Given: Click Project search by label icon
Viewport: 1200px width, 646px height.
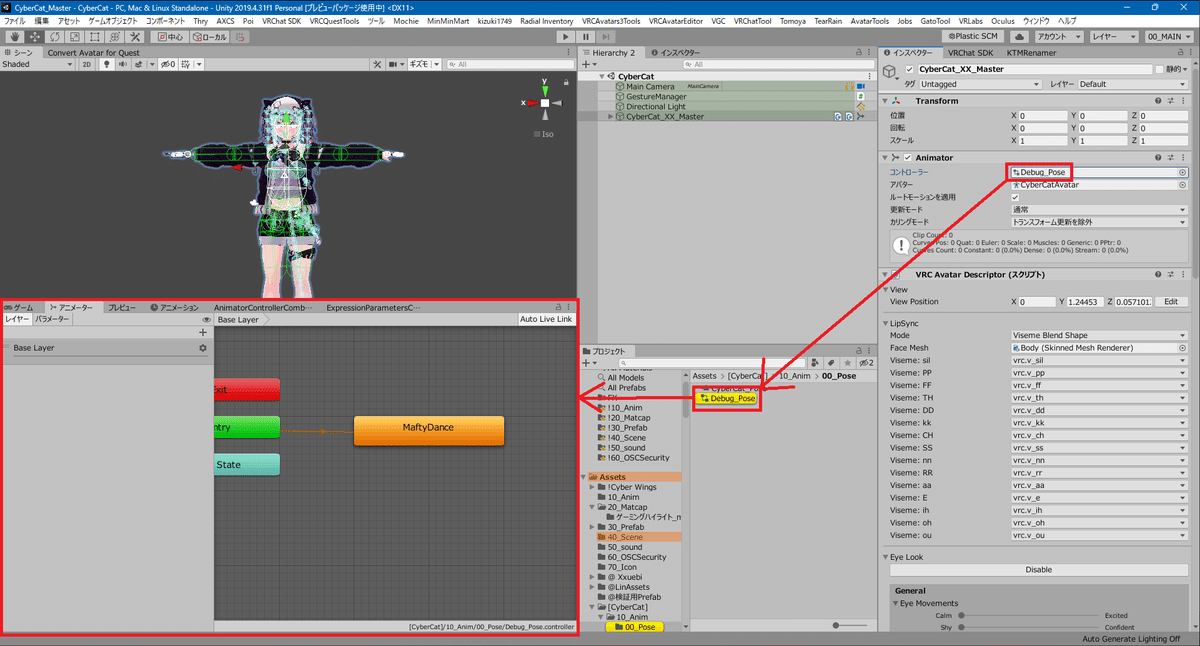Looking at the screenshot, I should [830, 363].
